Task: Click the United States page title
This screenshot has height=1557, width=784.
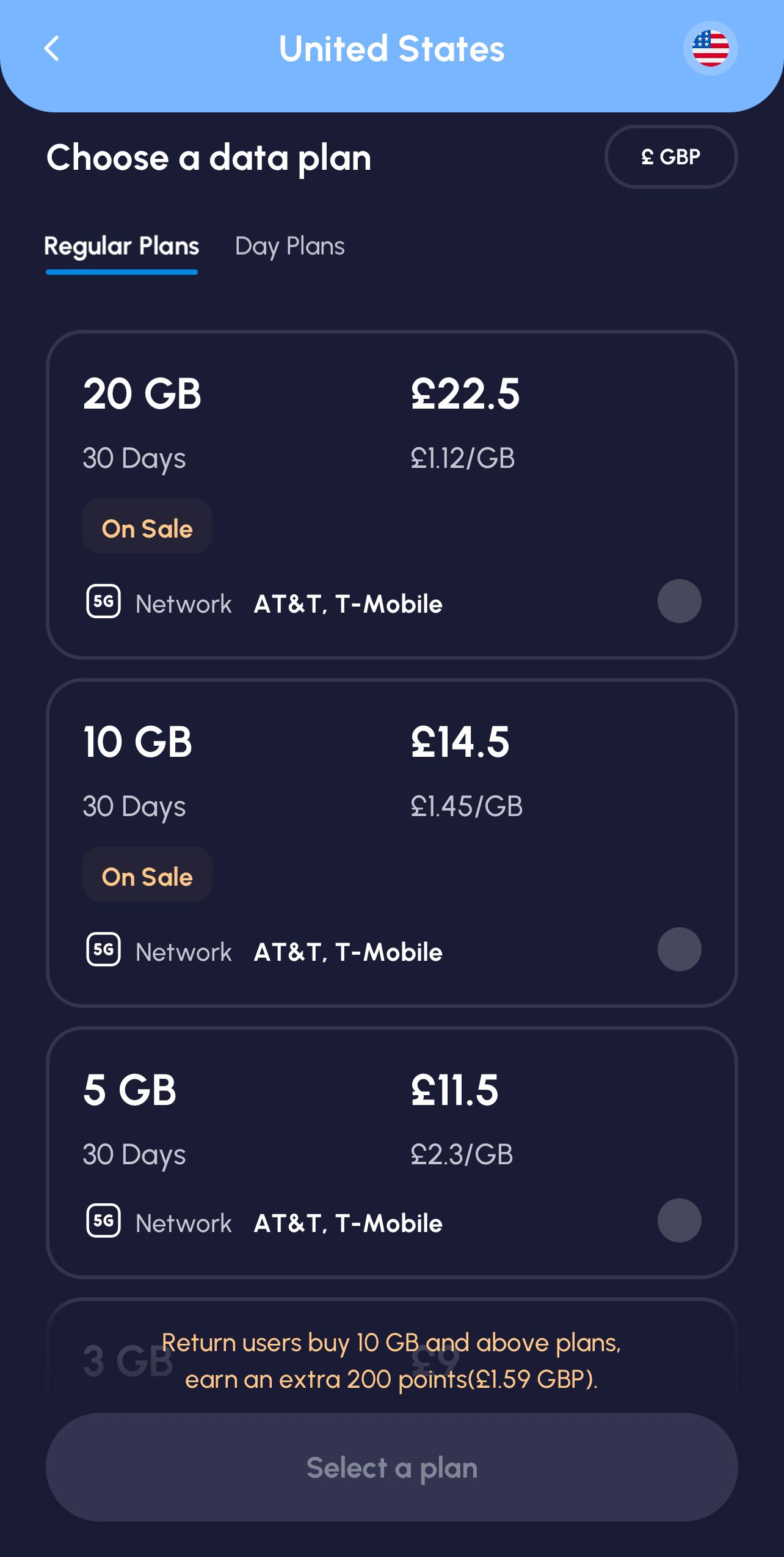Action: [x=391, y=49]
